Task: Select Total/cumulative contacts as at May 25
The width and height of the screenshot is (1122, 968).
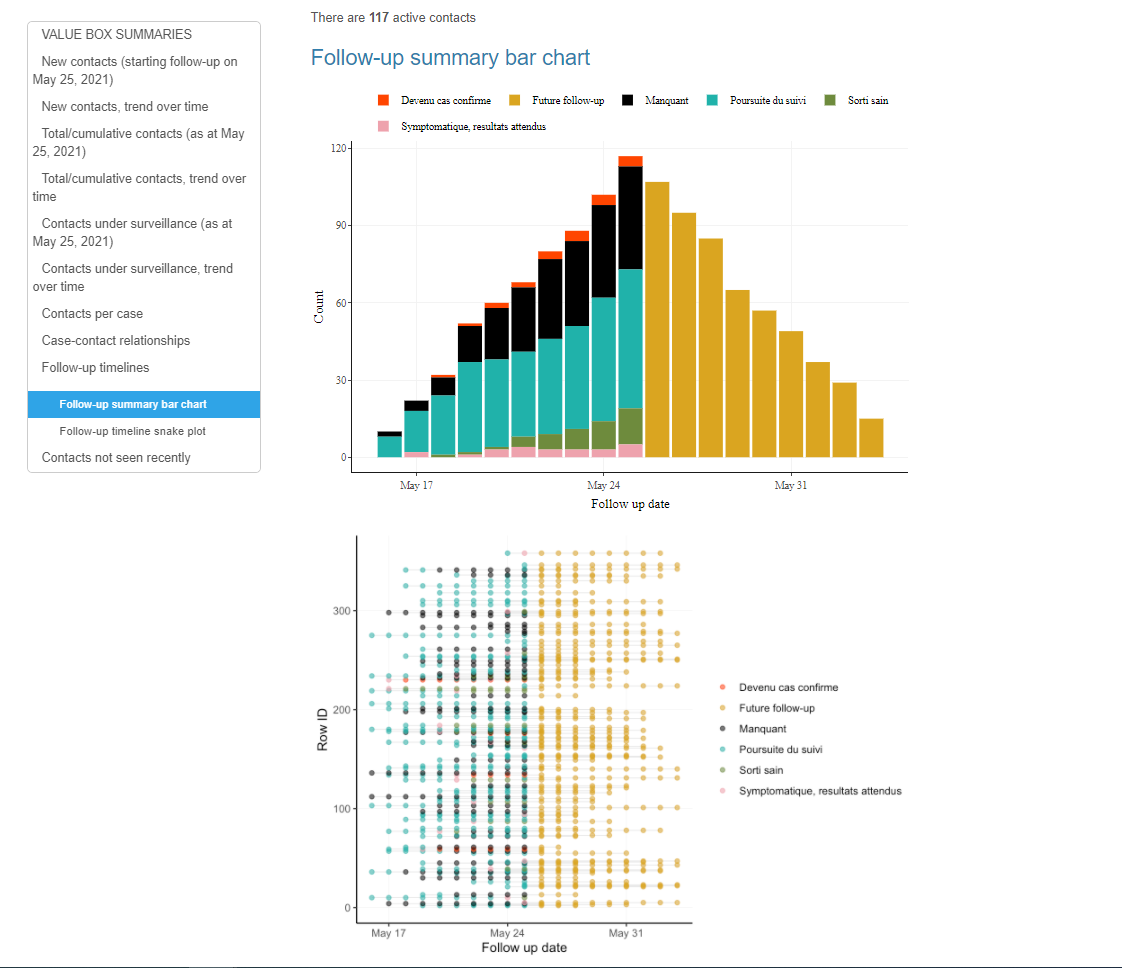Action: click(138, 142)
